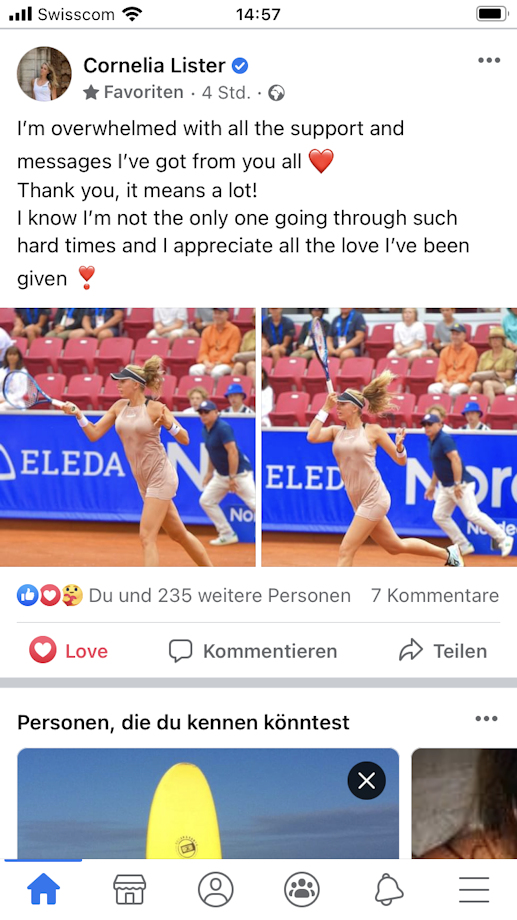Image resolution: width=517 pixels, height=920 pixels.
Task: Open the Marketplace tab icon
Action: 129,889
